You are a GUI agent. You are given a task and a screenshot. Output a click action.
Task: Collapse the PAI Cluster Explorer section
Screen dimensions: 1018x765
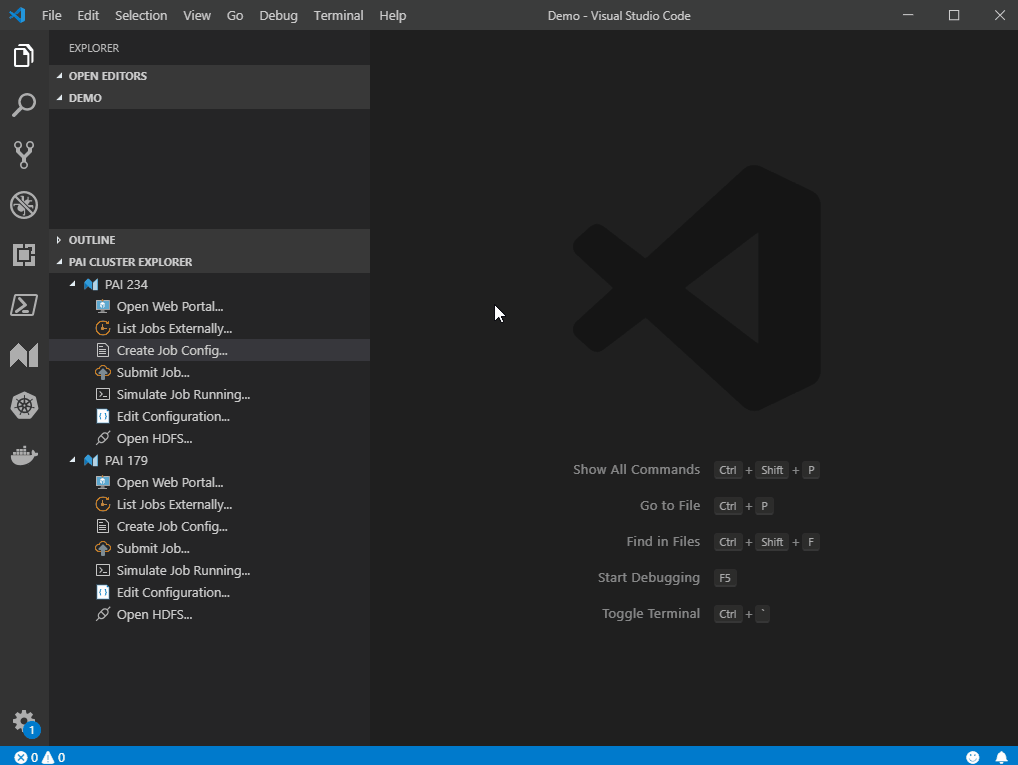click(59, 262)
